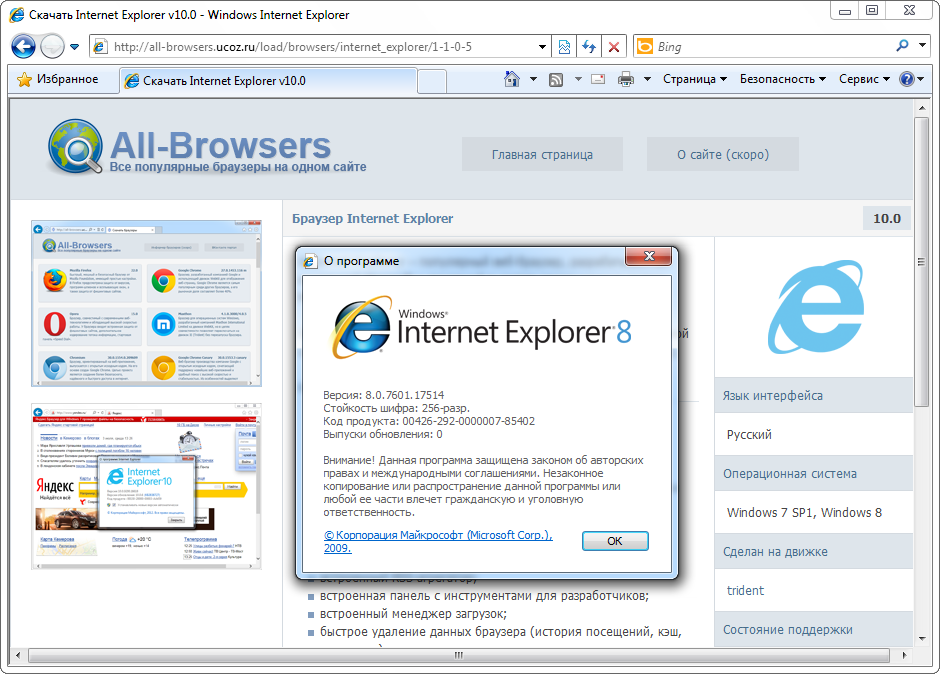Expand the address bar history dropdown
This screenshot has width=940, height=674.
542,47
